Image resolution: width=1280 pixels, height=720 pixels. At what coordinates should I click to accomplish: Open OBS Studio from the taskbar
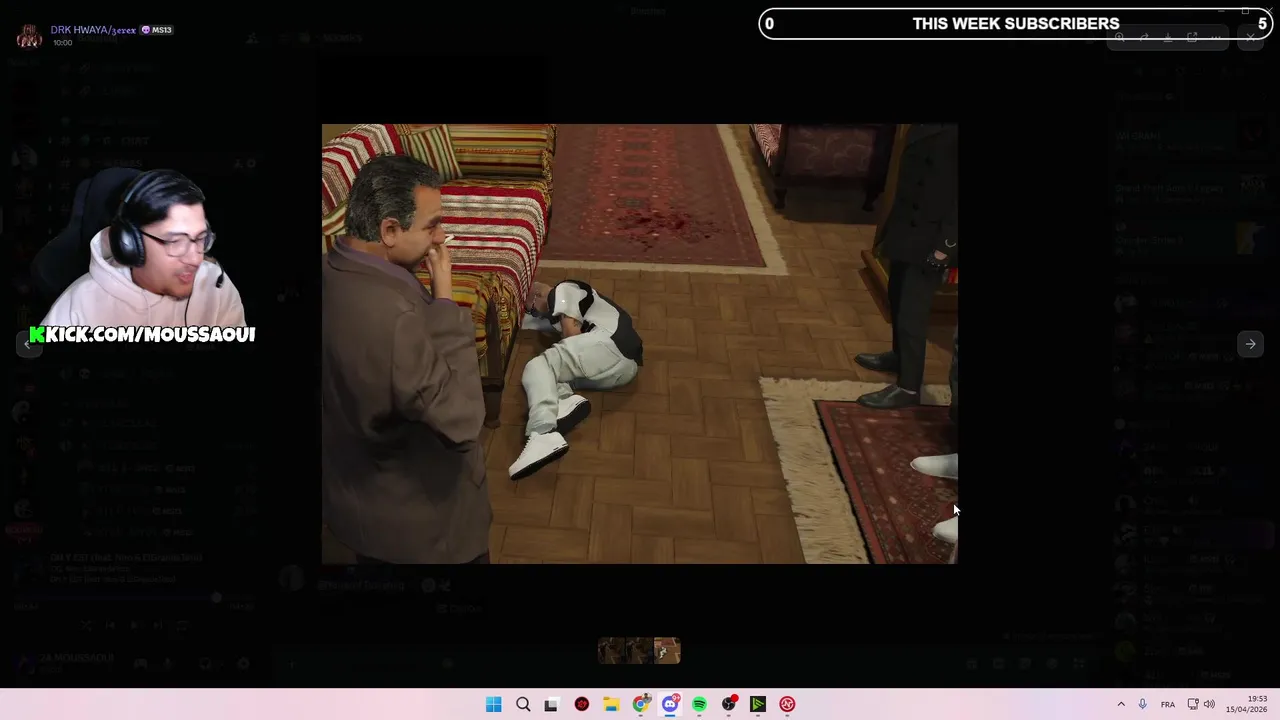point(729,704)
